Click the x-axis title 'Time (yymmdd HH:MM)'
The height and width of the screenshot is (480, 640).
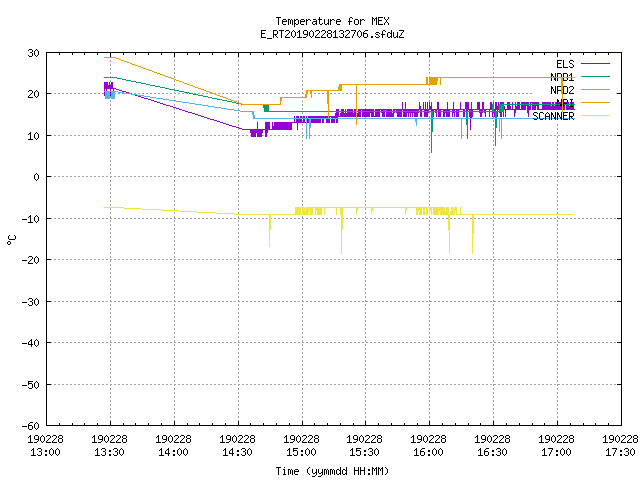[332, 471]
